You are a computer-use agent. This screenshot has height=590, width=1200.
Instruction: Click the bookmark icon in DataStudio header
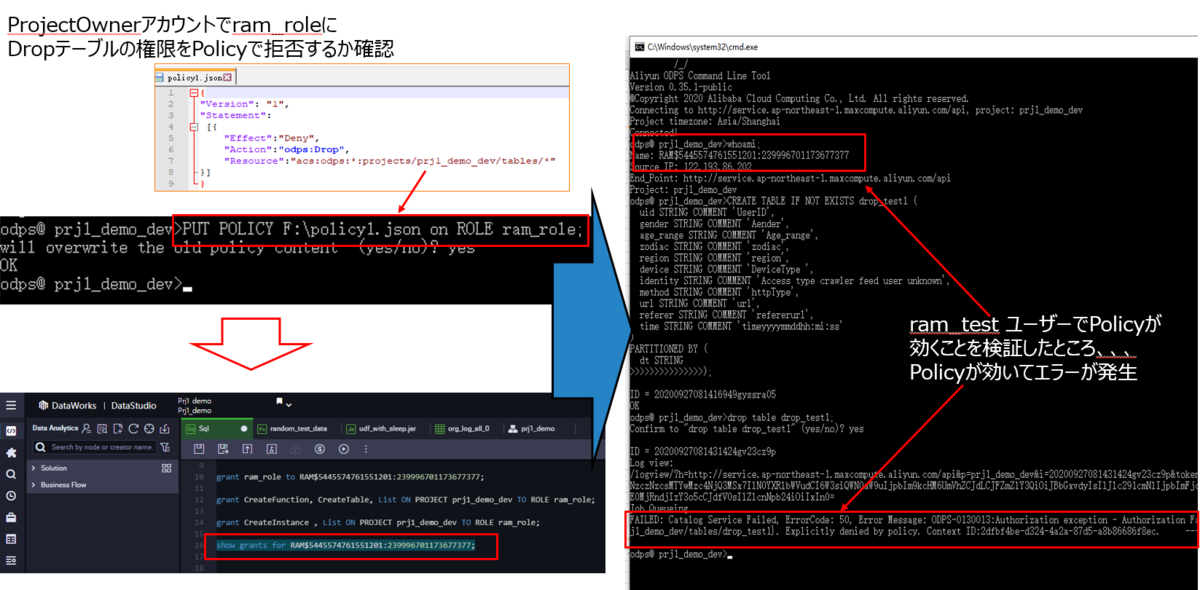coord(279,402)
